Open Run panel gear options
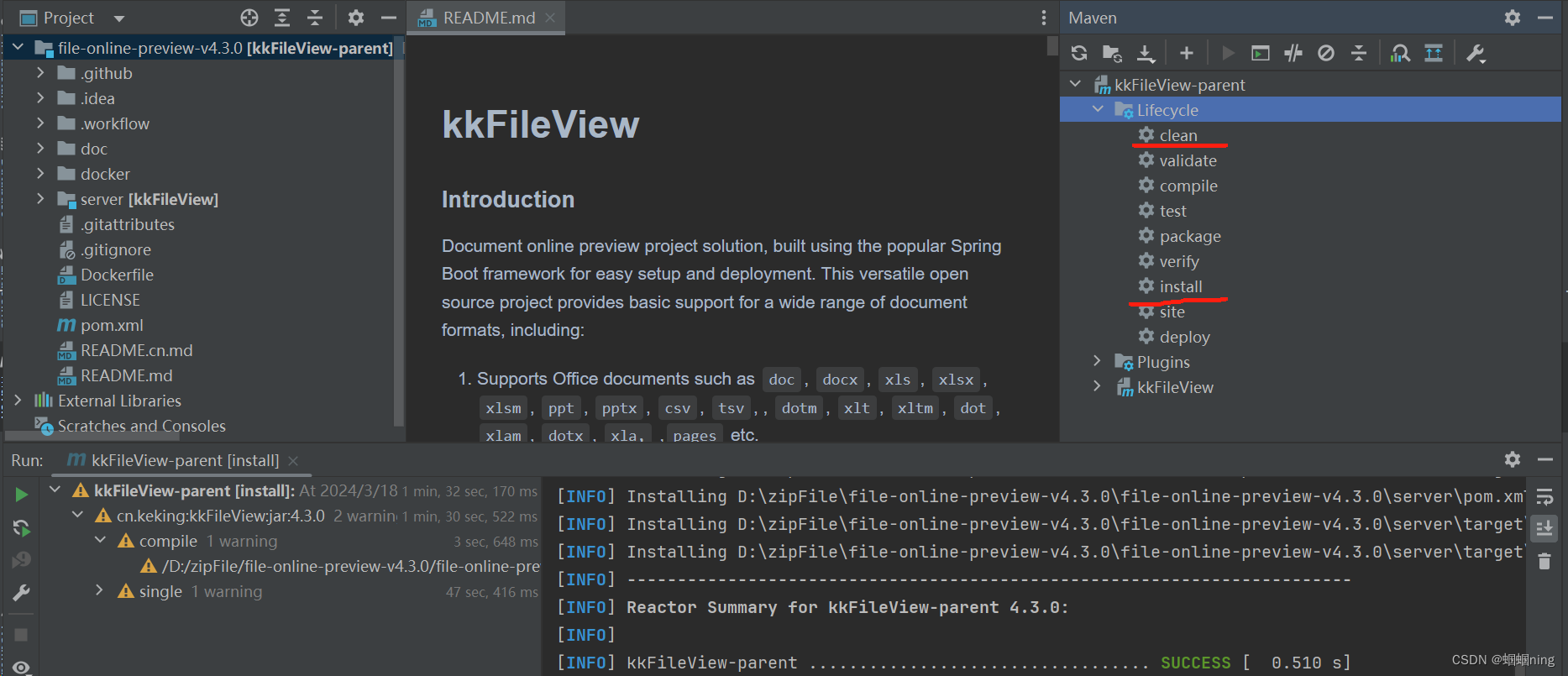Screen dimensions: 1568x676 coord(1513,459)
